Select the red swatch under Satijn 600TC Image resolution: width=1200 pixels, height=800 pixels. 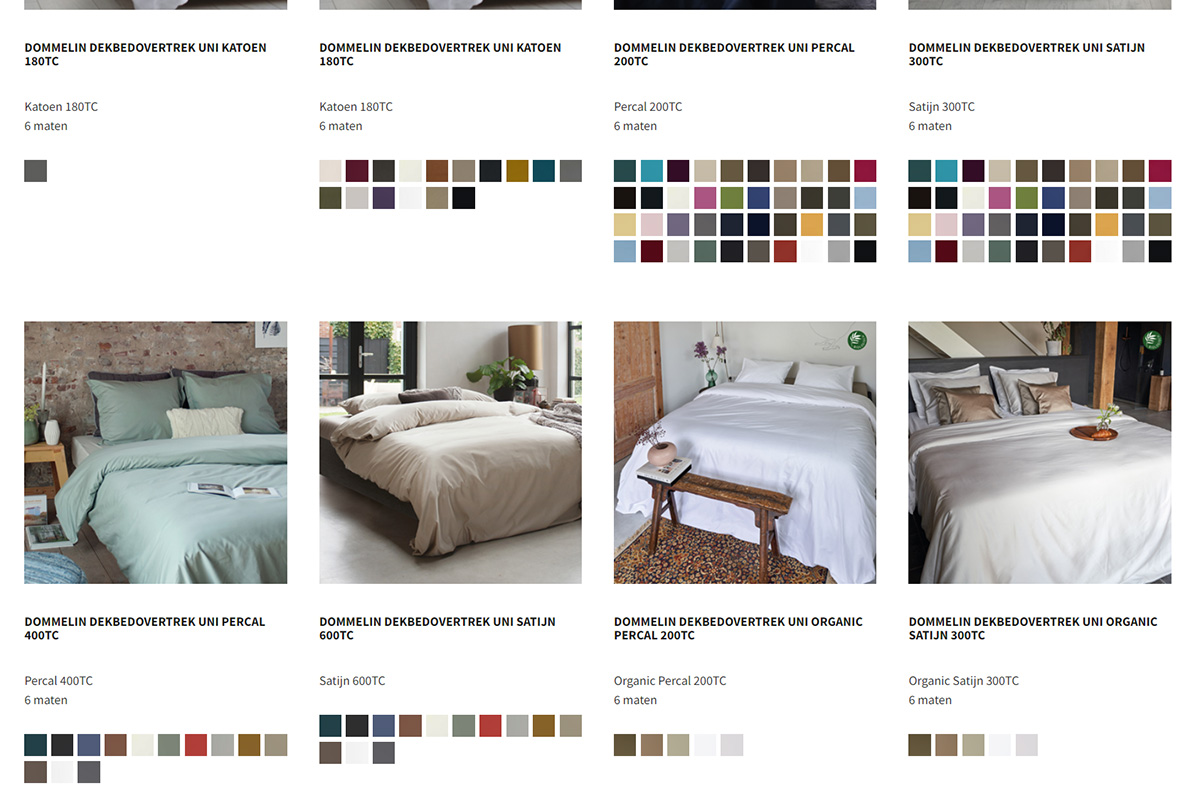tap(490, 726)
